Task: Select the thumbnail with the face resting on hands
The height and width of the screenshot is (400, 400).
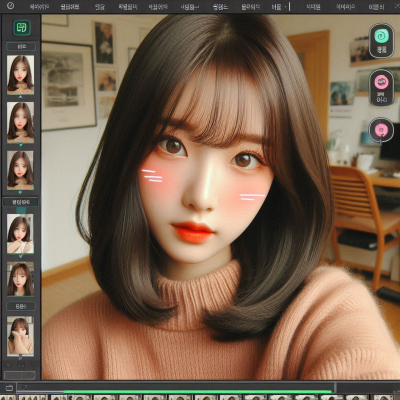Action: [20, 335]
